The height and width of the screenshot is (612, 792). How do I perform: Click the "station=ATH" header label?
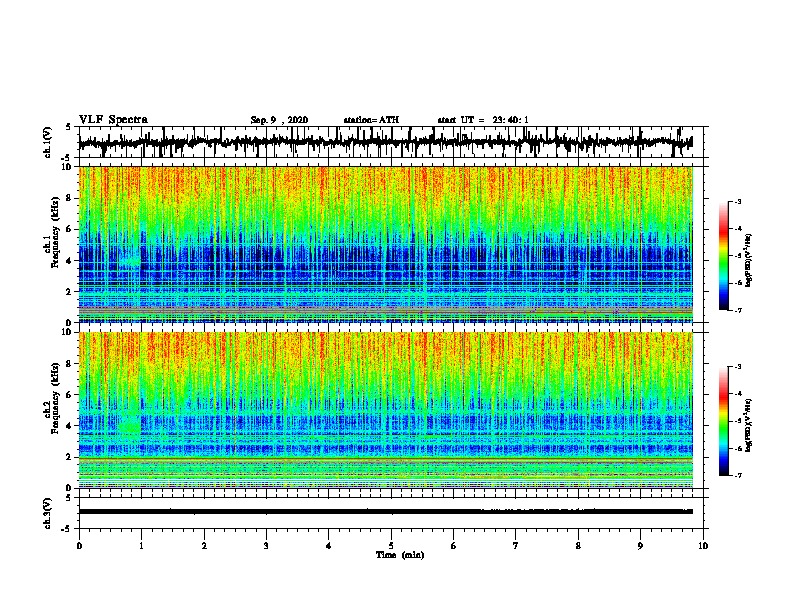[x=371, y=120]
